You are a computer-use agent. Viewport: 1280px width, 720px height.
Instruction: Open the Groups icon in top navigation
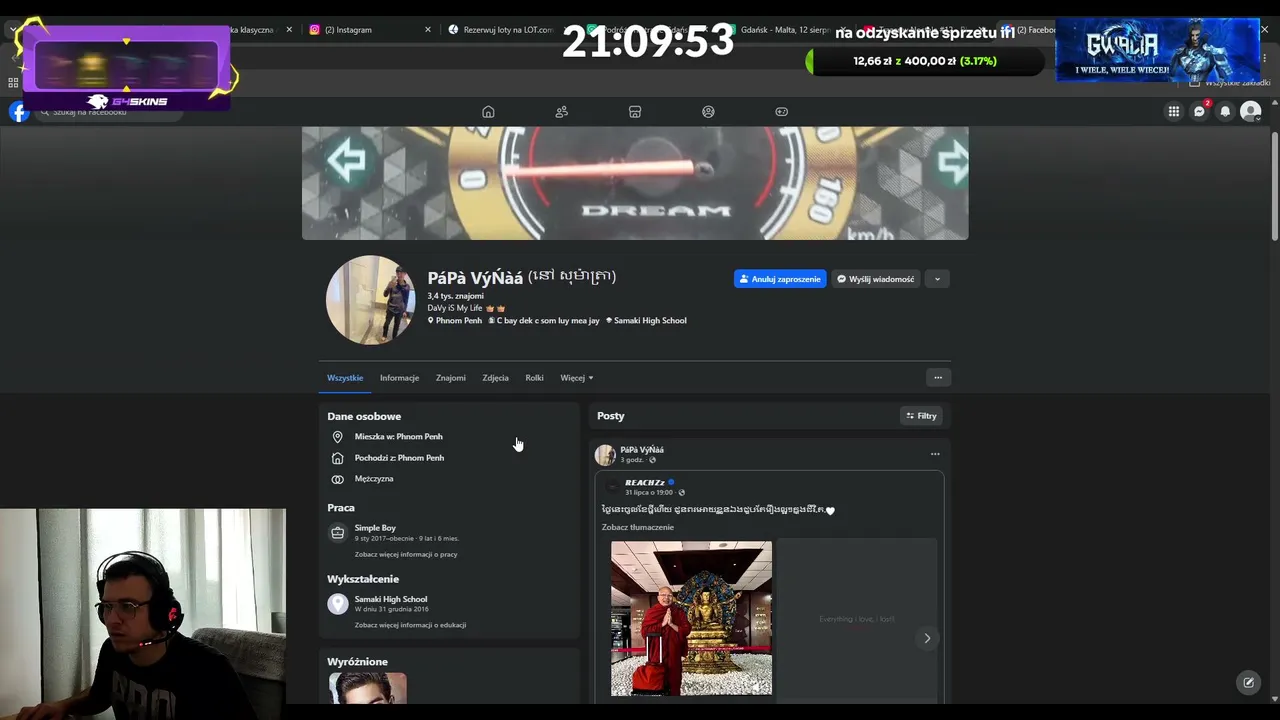[x=708, y=112]
